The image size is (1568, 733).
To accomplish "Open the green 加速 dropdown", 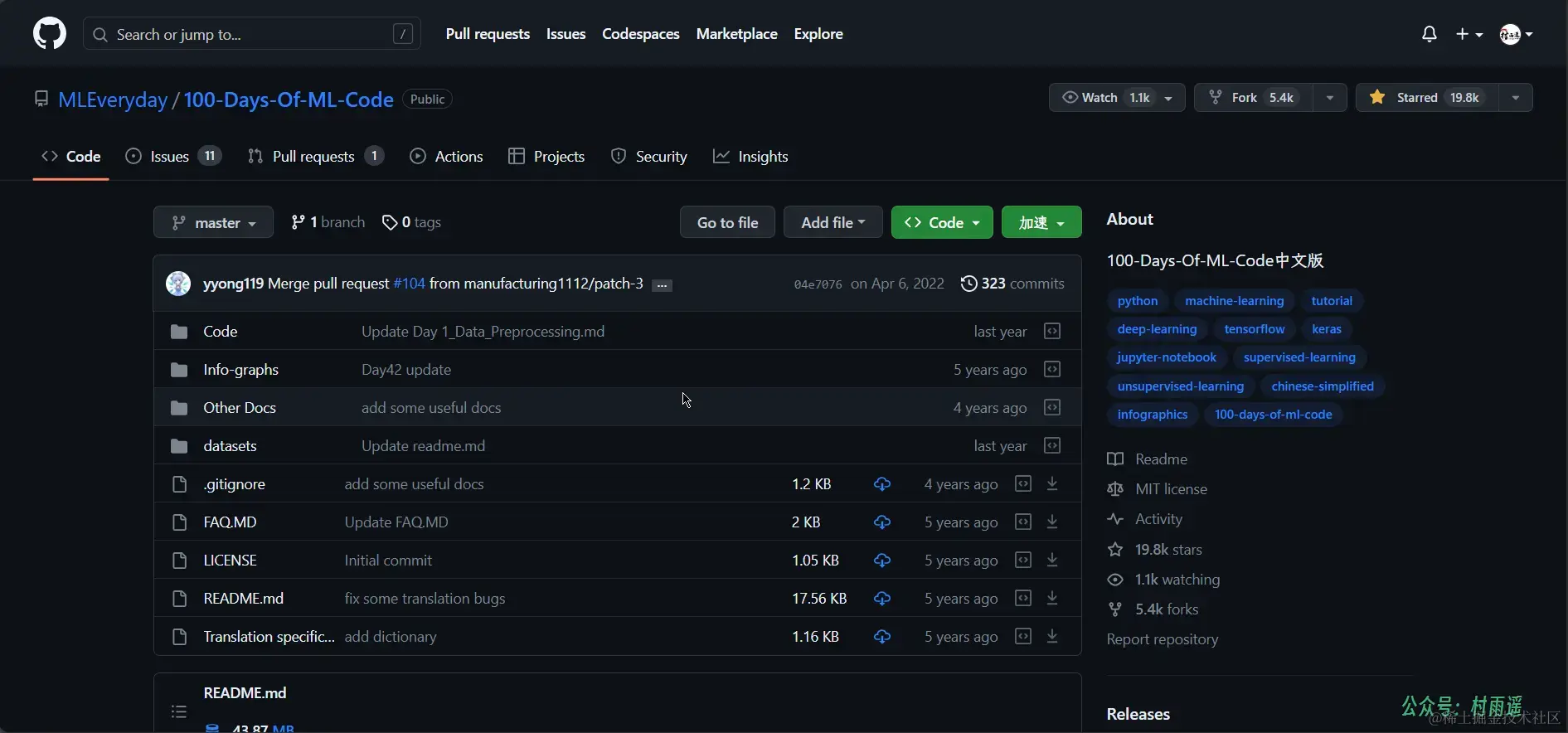I will pyautogui.click(x=1041, y=222).
